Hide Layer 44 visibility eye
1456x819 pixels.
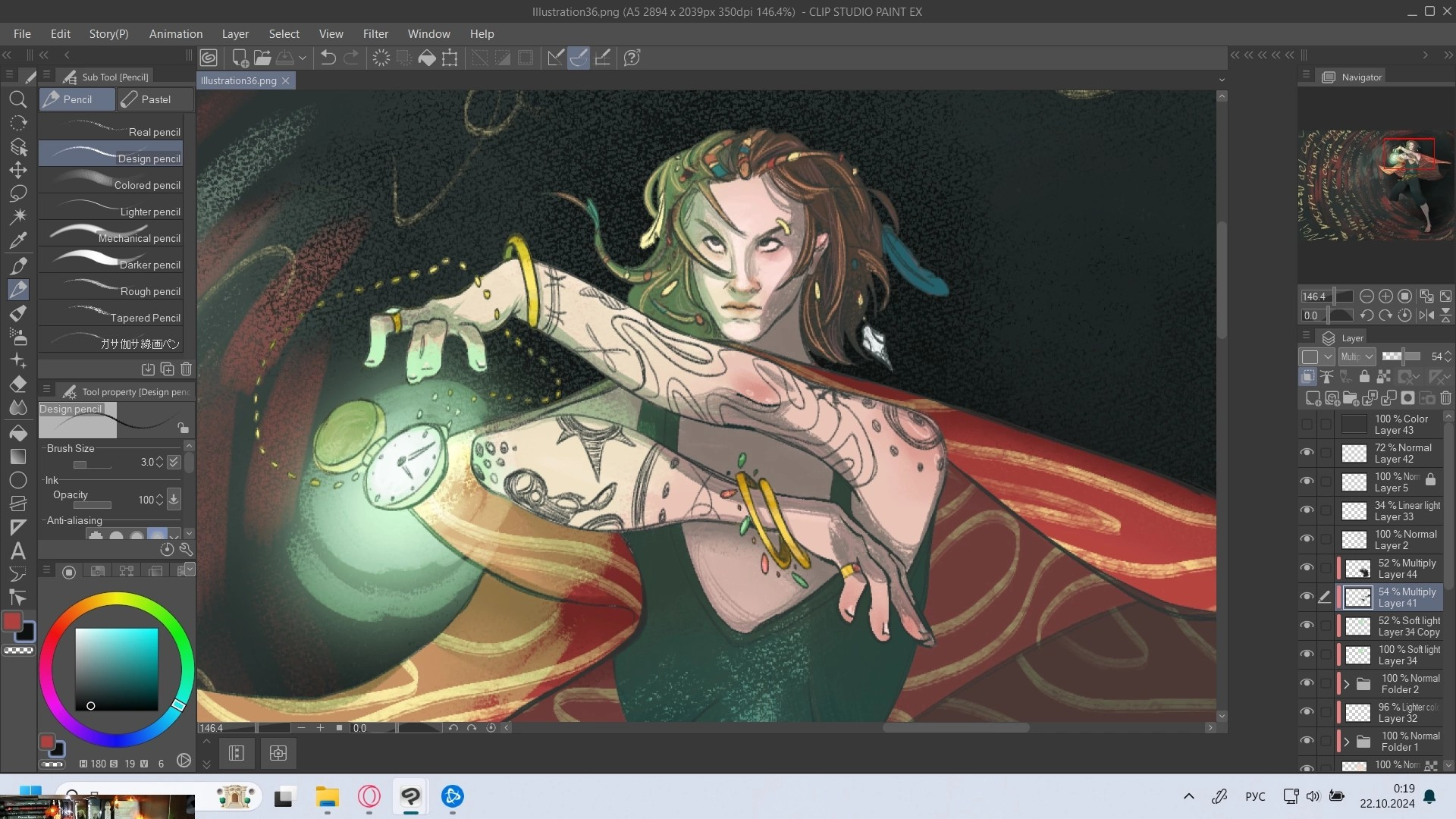pyautogui.click(x=1307, y=568)
